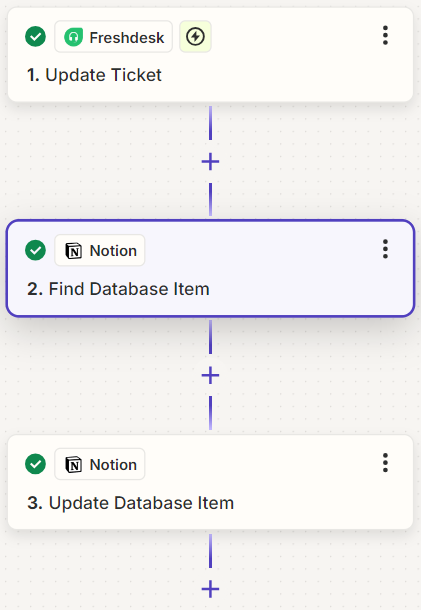Click the Notion logo icon in step 2
Image resolution: width=421 pixels, height=610 pixels.
point(74,251)
